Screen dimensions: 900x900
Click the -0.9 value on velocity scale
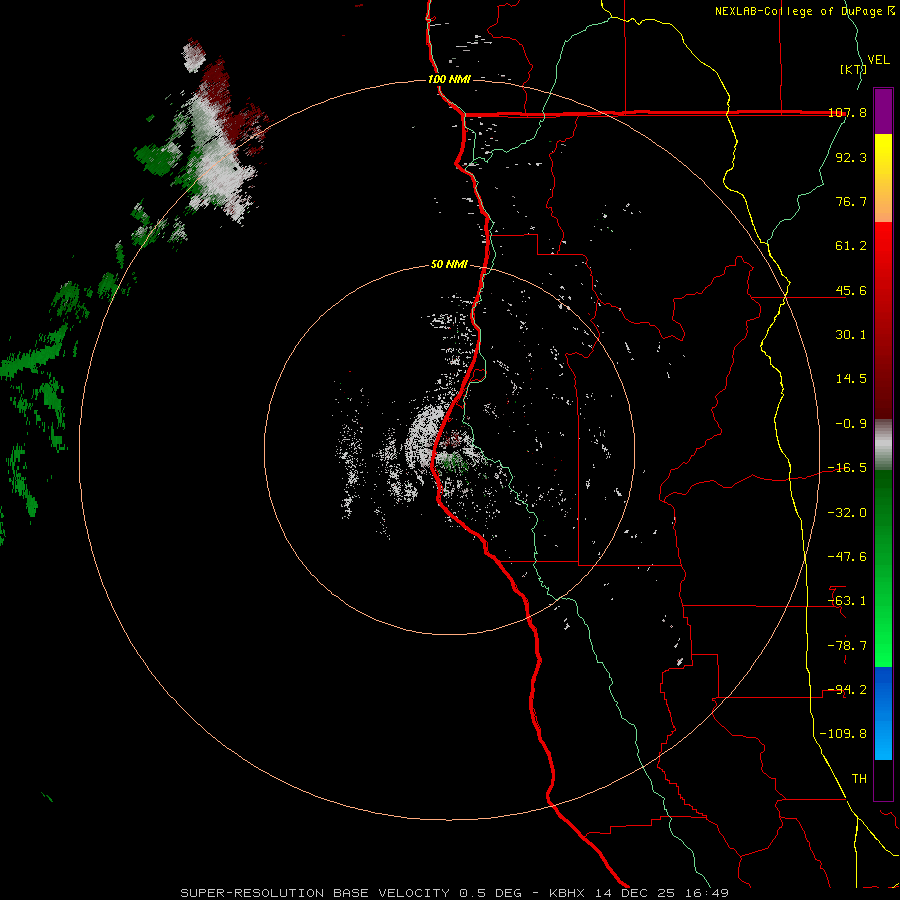pyautogui.click(x=851, y=424)
